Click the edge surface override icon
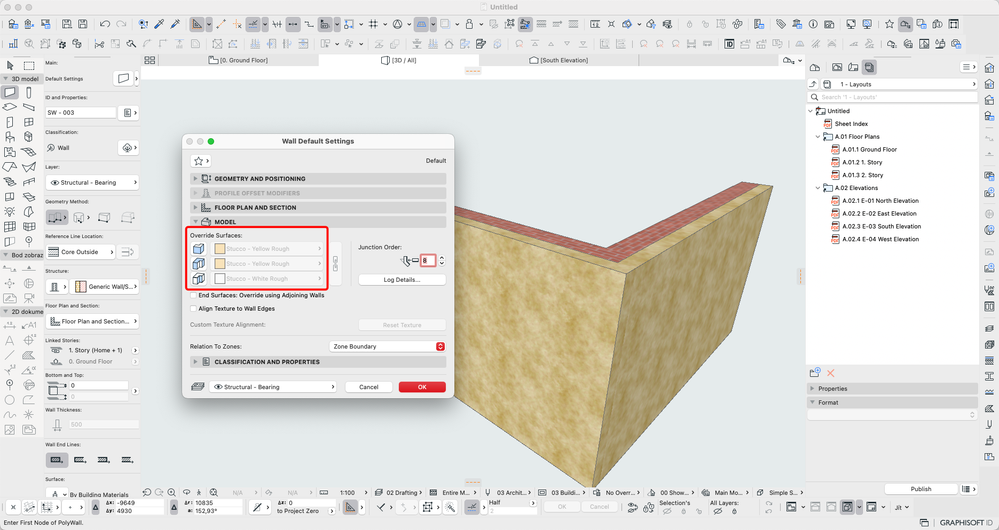This screenshot has height=530, width=999. tap(199, 264)
